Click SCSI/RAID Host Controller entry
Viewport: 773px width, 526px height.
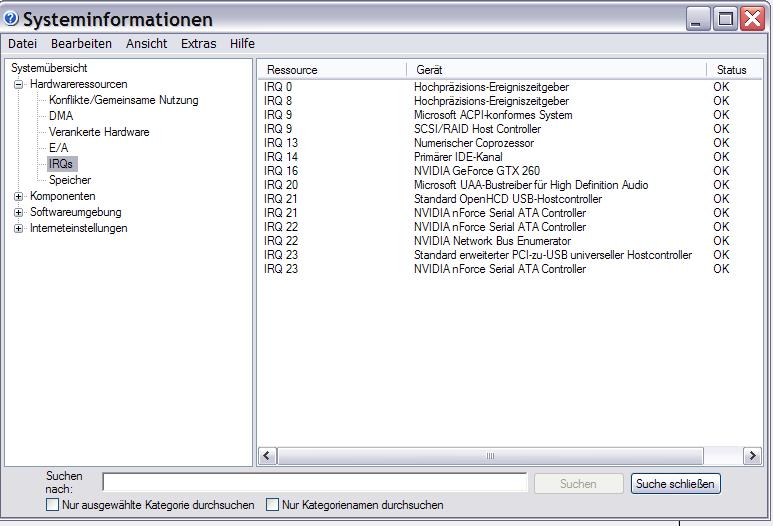pos(477,129)
